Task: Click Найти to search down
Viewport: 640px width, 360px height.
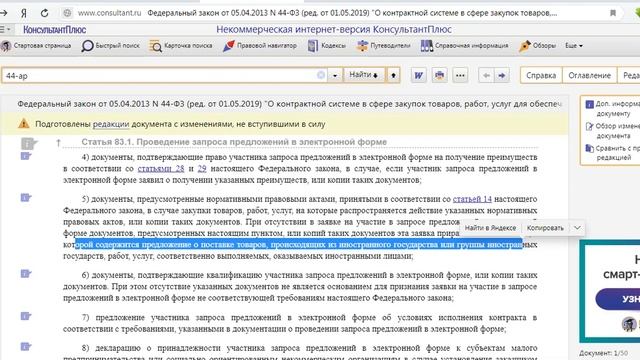Action: pos(364,75)
